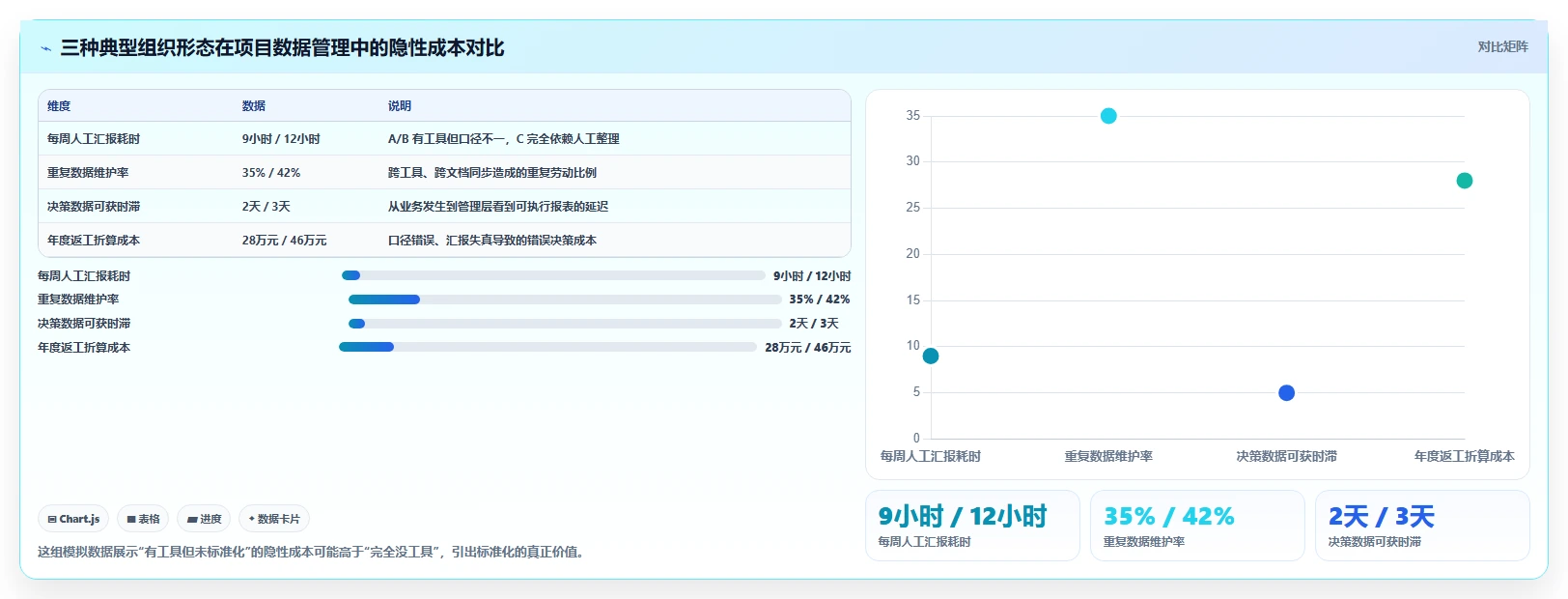This screenshot has width=1568, height=599.
Task: Click chart axis label 每周人工汇报耗时
Action: (931, 456)
